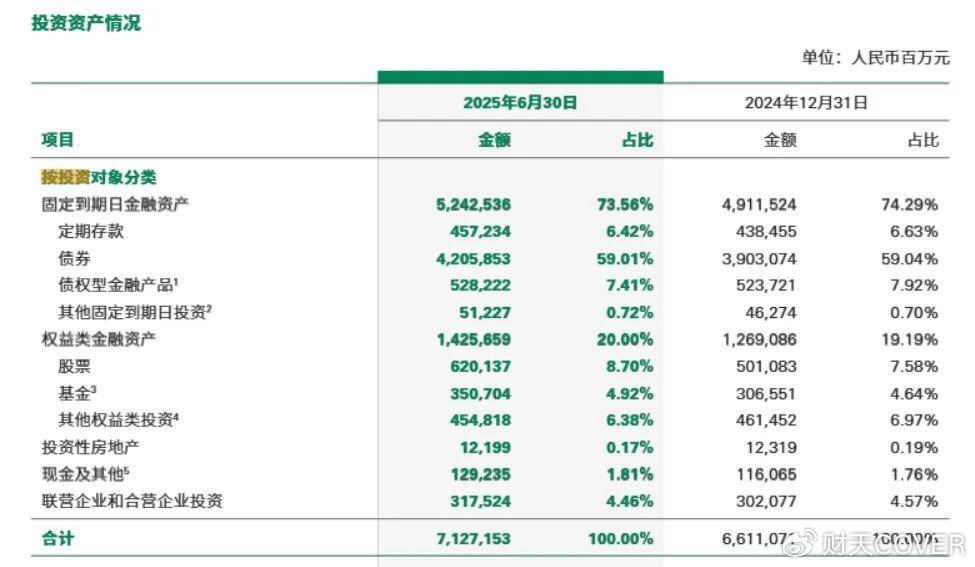
Task: Click the 单位：人民币百万元 unit label
Action: (875, 57)
